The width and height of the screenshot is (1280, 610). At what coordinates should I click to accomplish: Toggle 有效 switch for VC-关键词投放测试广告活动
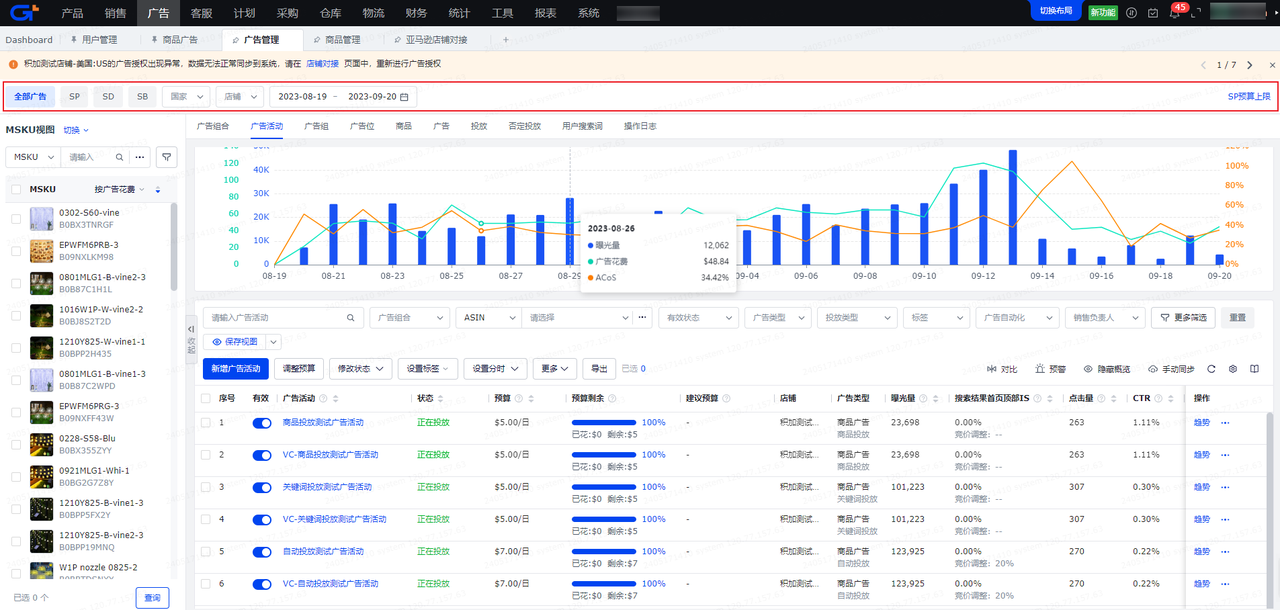tap(262, 520)
